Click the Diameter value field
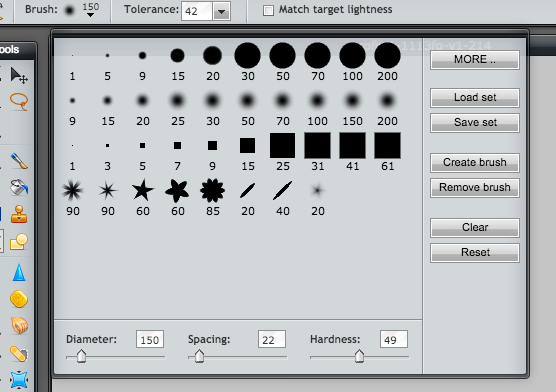556x392 pixels. point(150,339)
